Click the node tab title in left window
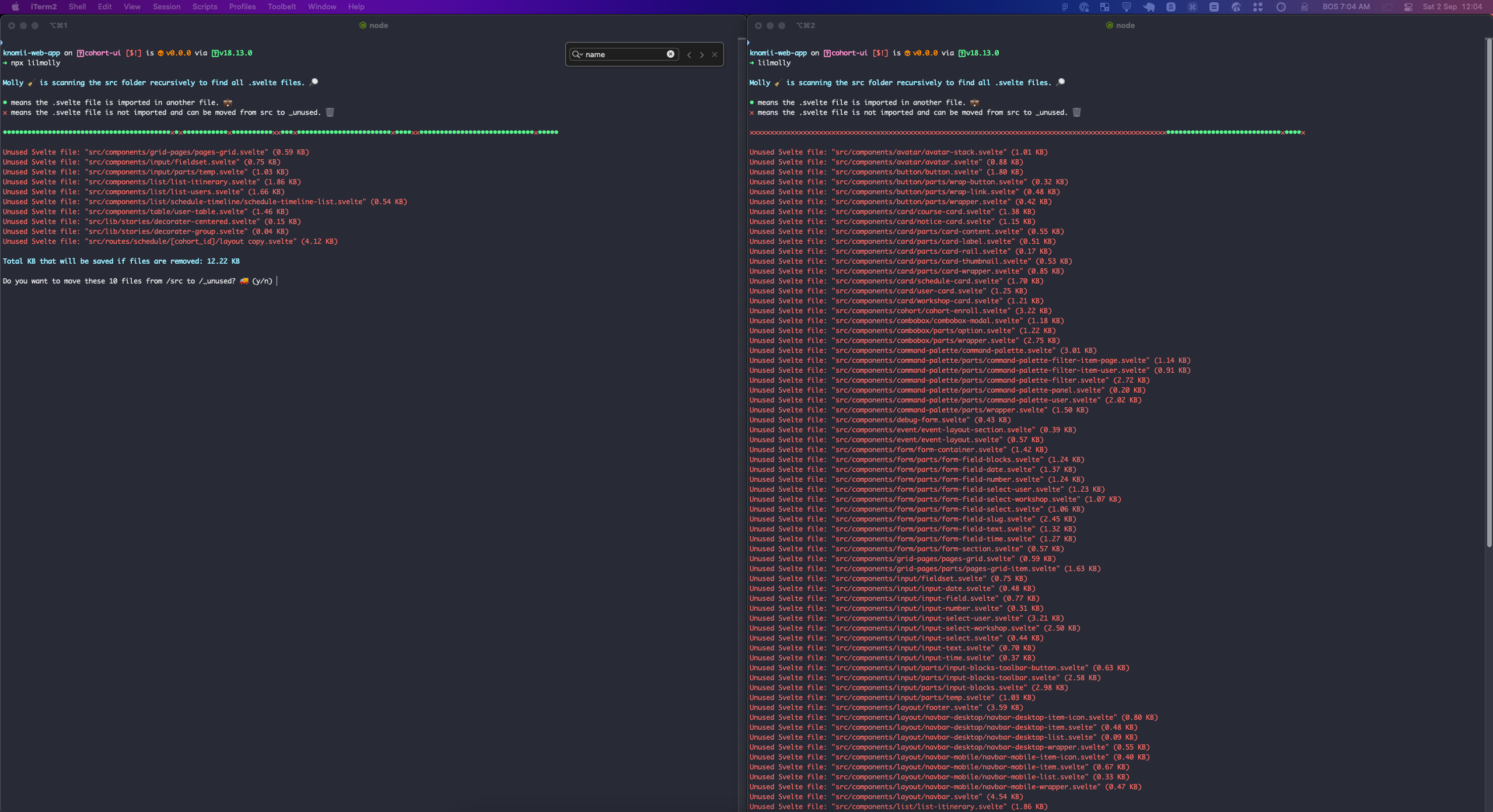The height and width of the screenshot is (812, 1493). point(373,25)
